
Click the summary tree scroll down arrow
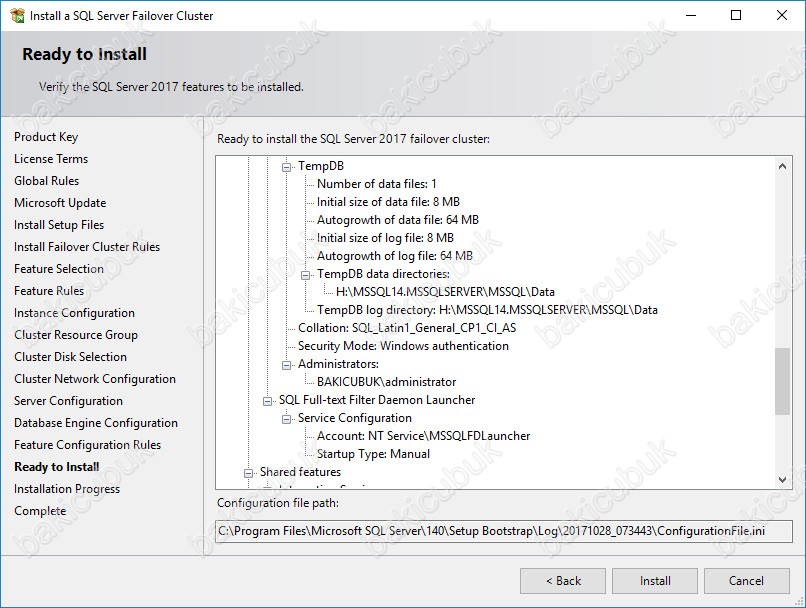tap(782, 480)
